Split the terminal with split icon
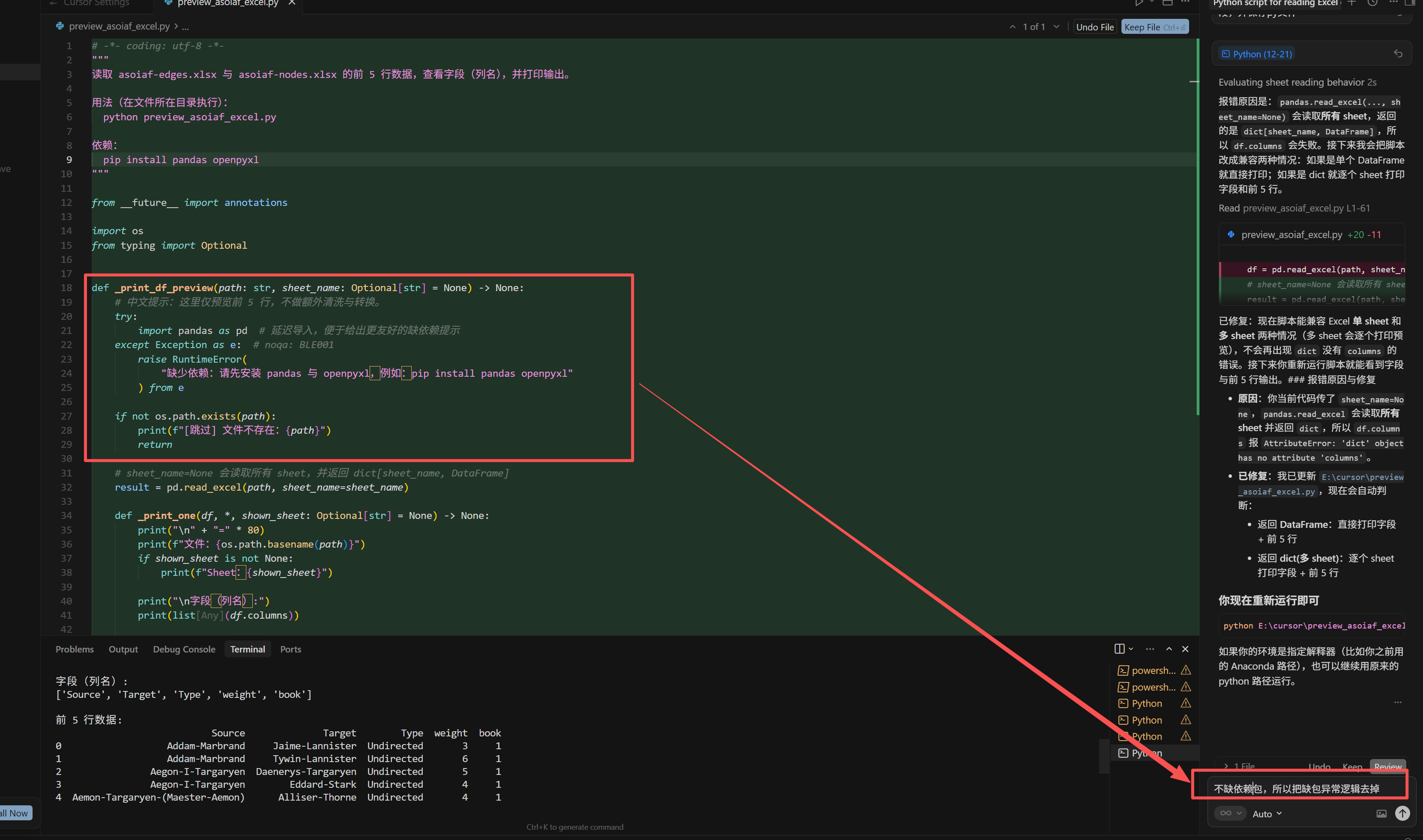 click(1119, 648)
